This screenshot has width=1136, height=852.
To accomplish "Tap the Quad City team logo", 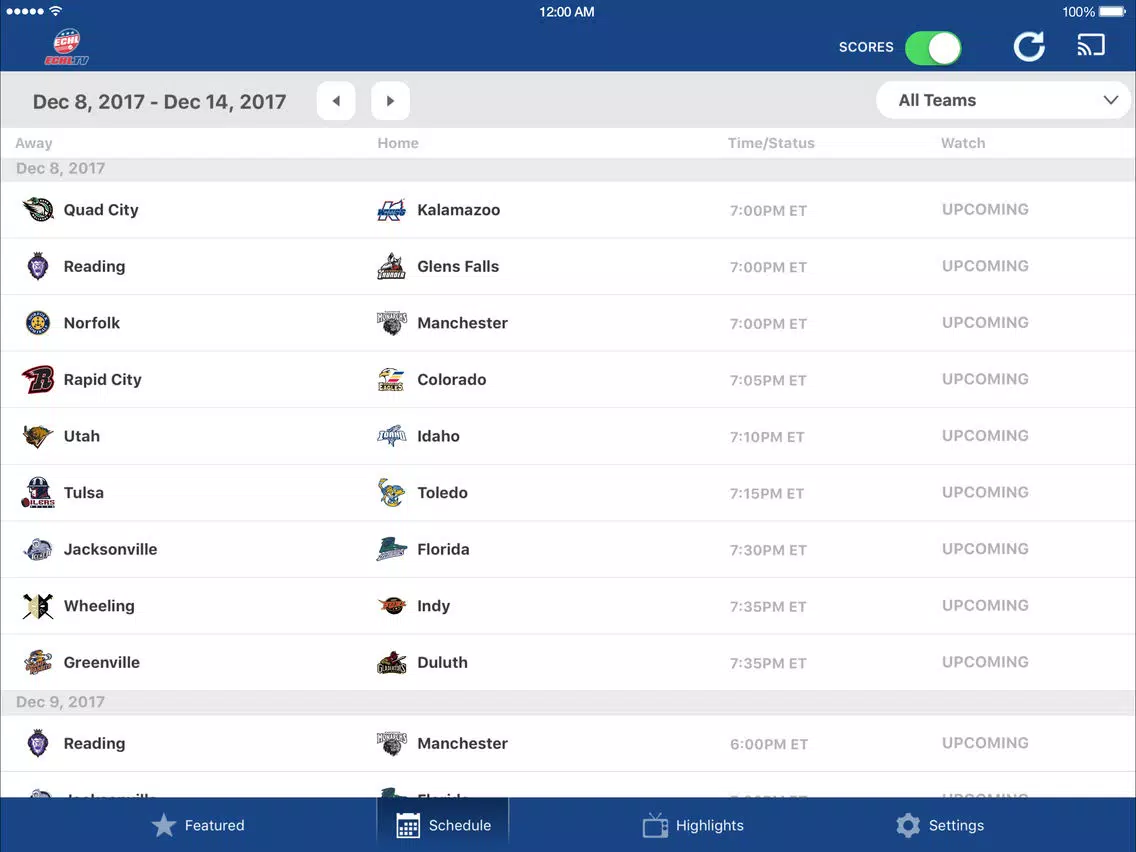I will coord(38,210).
